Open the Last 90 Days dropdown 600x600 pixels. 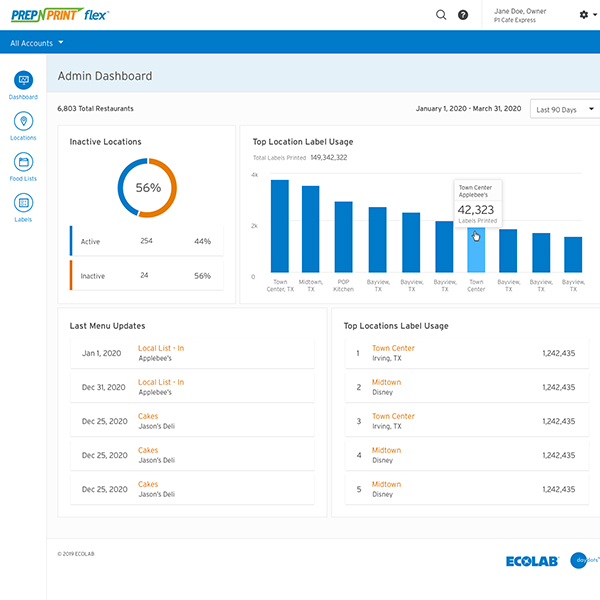564,109
